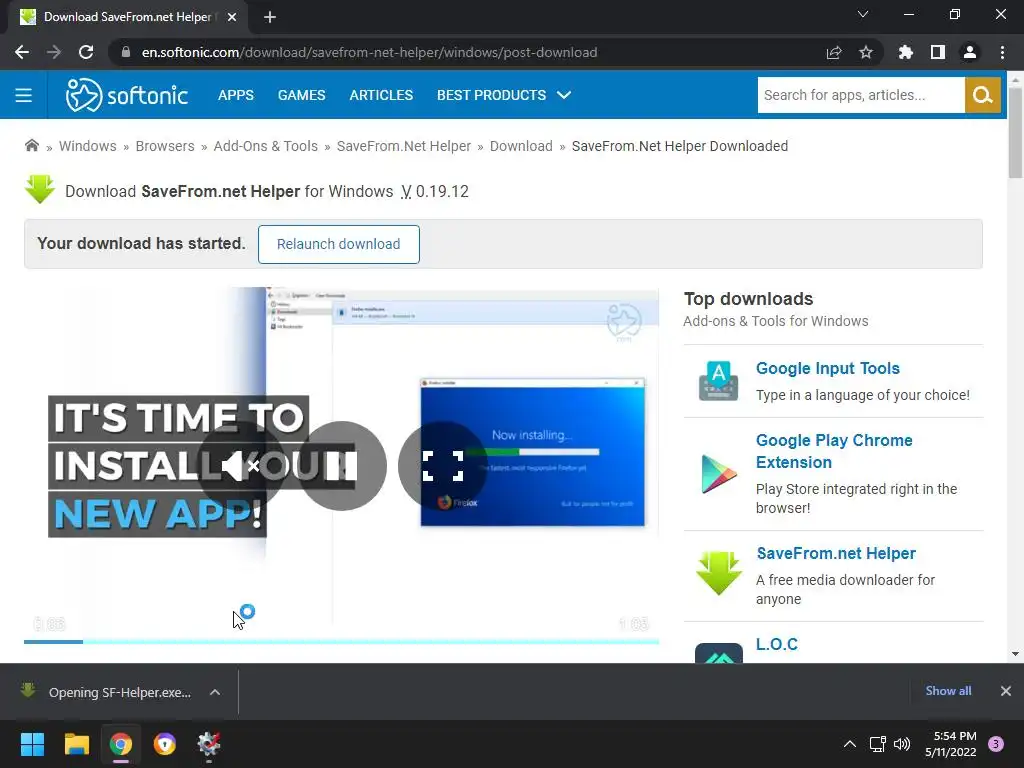Click the Relaunch download button
This screenshot has height=768, width=1024.
pos(338,244)
